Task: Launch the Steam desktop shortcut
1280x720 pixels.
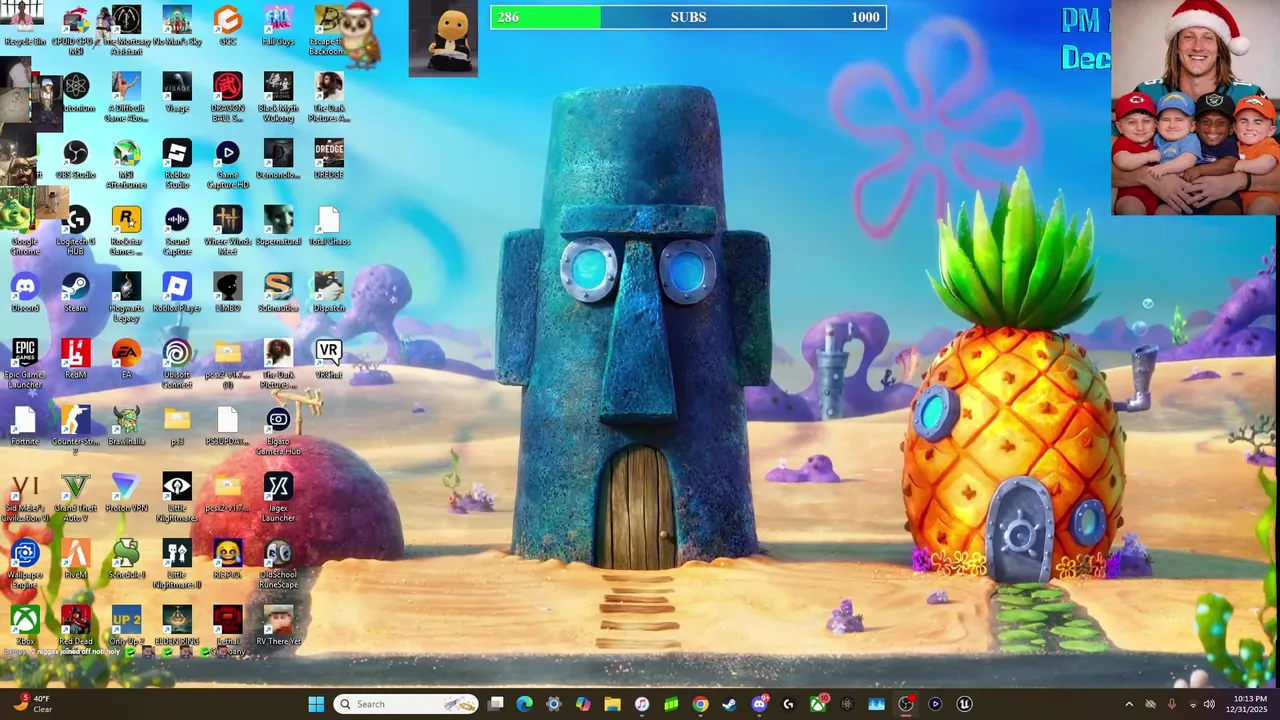Action: [x=75, y=292]
